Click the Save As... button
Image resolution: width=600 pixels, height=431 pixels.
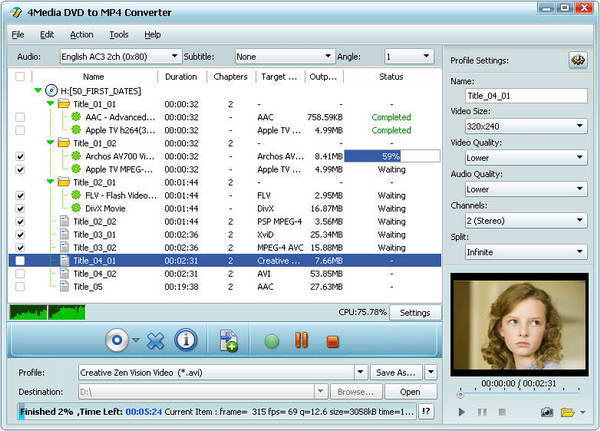pyautogui.click(x=396, y=372)
